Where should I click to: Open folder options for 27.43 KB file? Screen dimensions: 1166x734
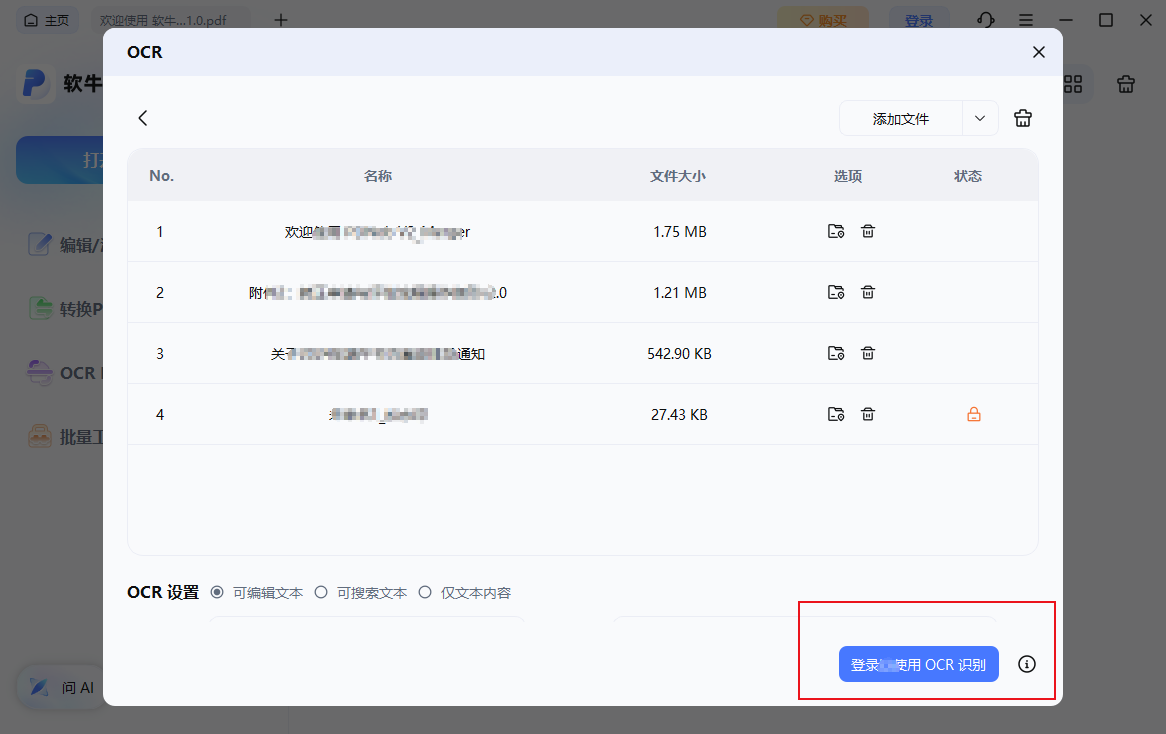point(836,414)
